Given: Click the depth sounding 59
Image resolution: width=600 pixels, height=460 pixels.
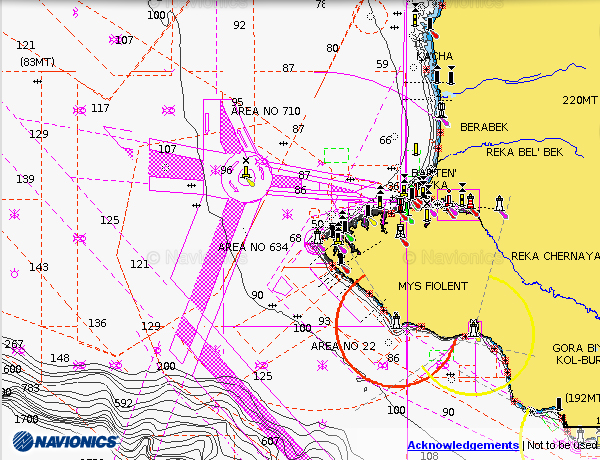Looking at the screenshot, I should pyautogui.click(x=382, y=64).
